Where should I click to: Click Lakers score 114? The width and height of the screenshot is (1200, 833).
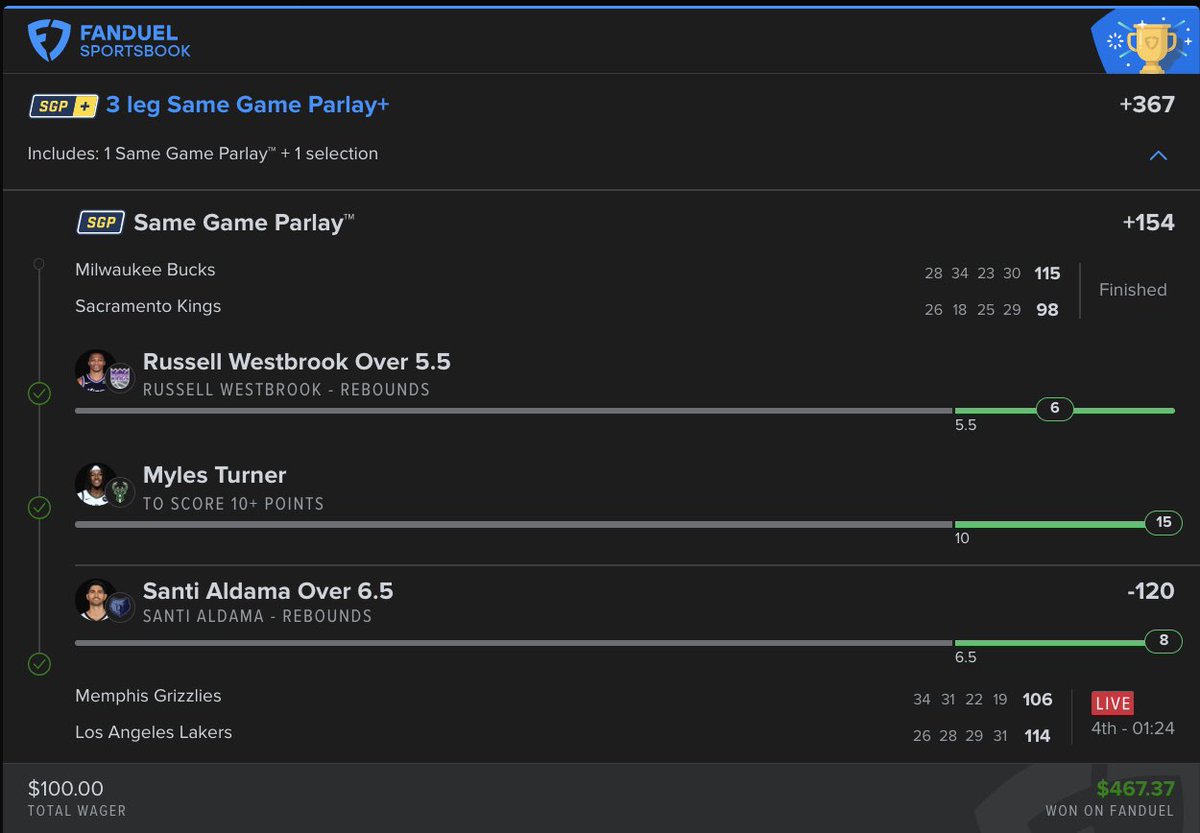click(1038, 736)
